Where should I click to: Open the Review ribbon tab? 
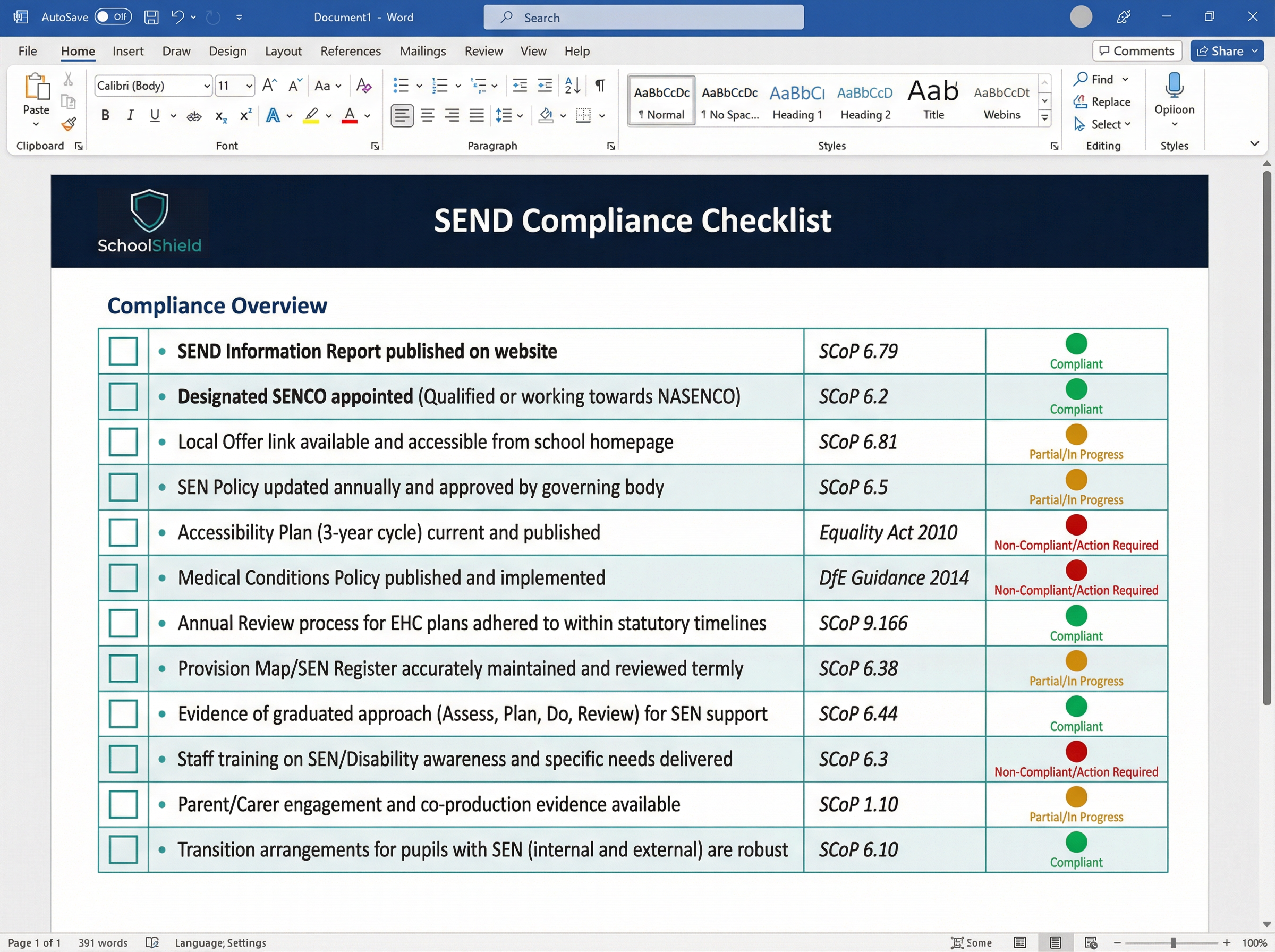click(x=483, y=50)
